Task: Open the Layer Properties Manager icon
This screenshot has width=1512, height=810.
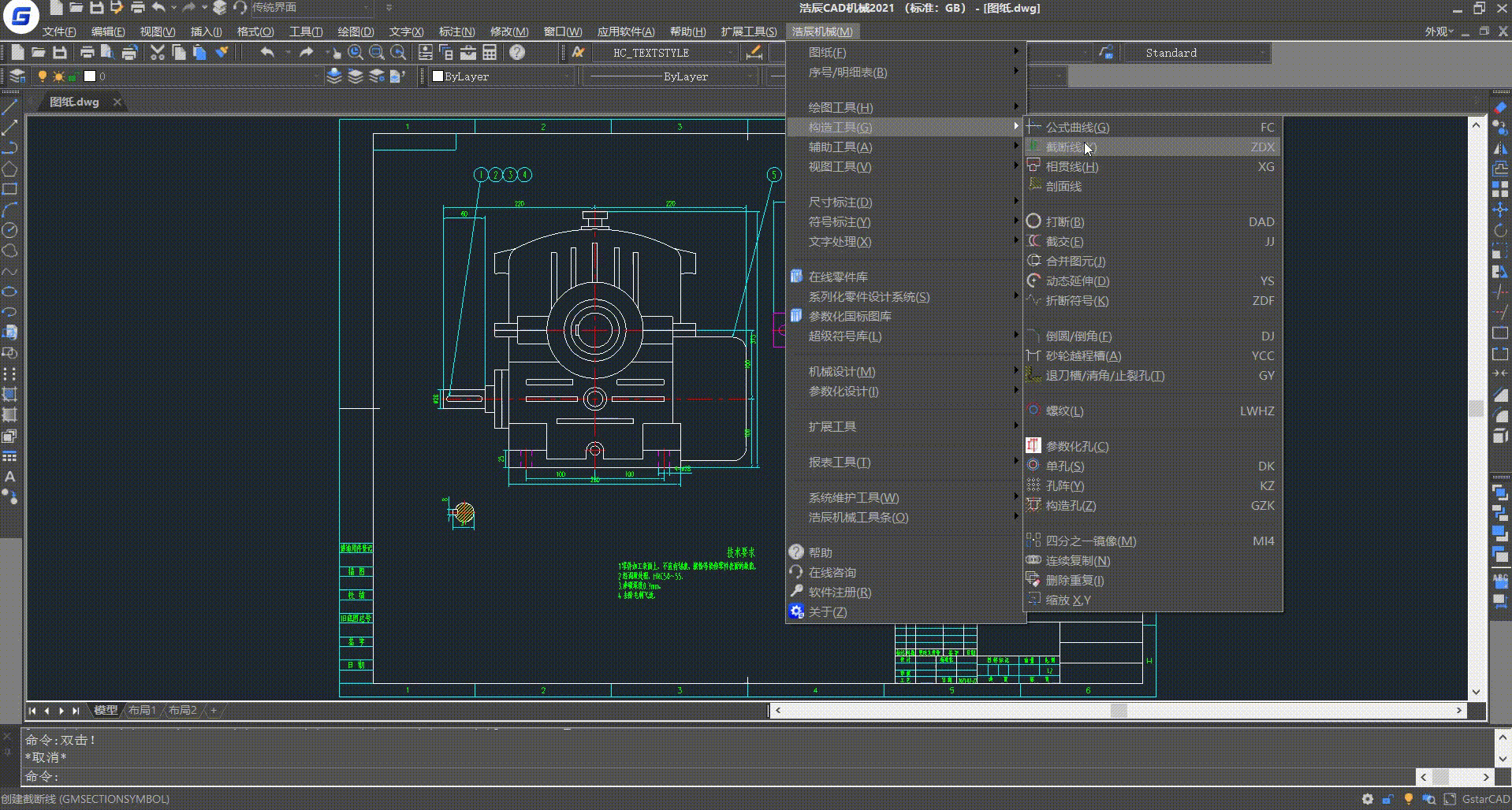Action: click(x=17, y=76)
